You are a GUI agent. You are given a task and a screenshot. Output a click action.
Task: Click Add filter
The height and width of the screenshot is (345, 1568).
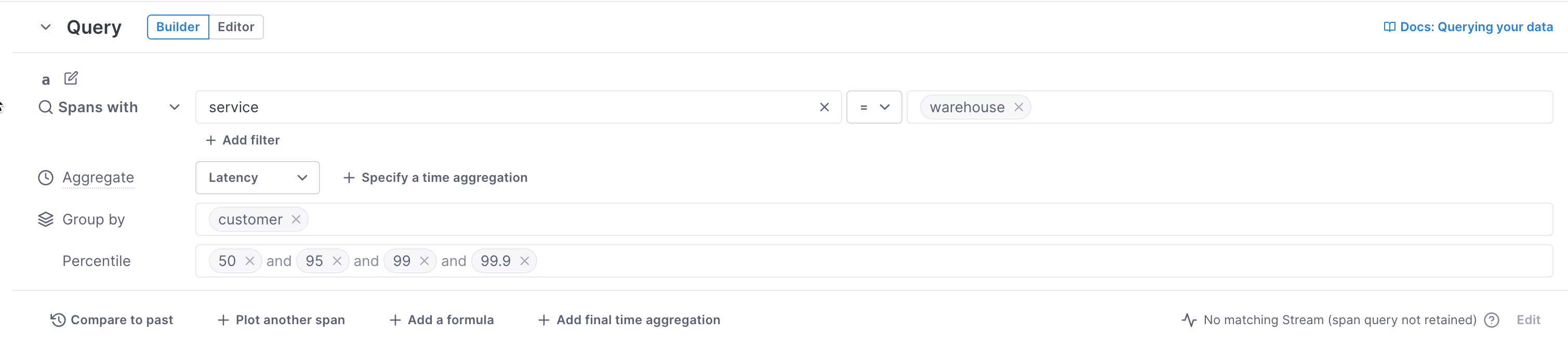(x=243, y=140)
